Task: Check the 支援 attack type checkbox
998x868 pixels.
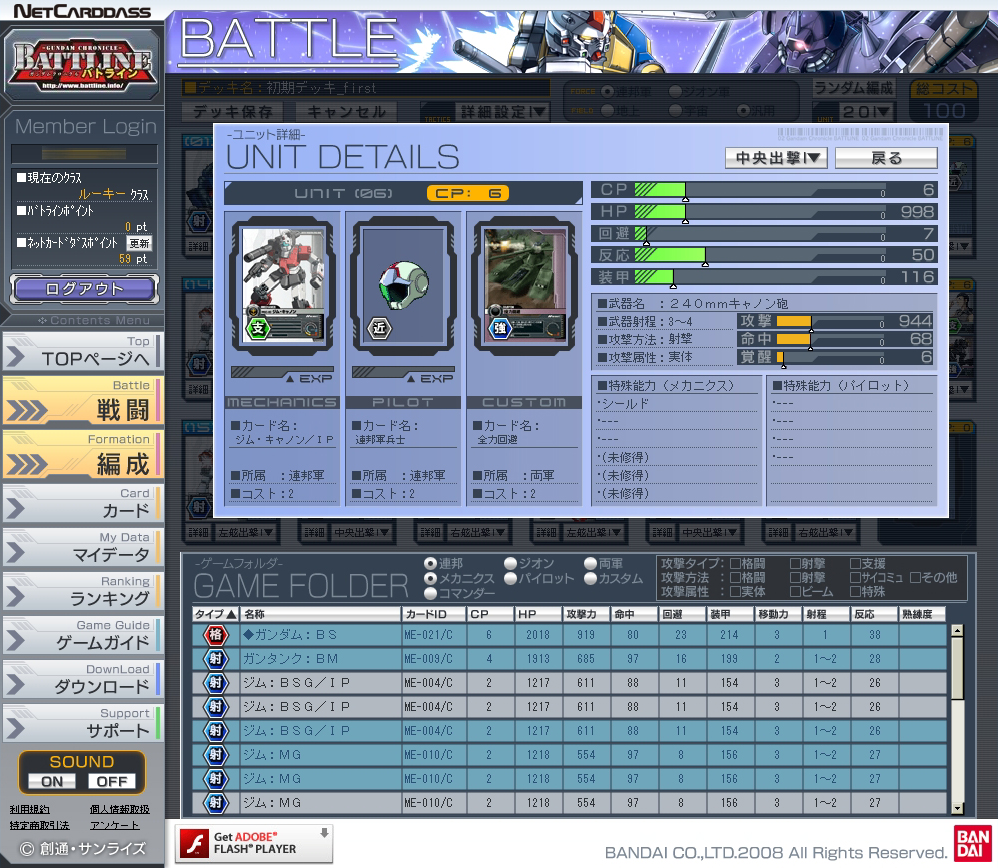Action: (855, 563)
